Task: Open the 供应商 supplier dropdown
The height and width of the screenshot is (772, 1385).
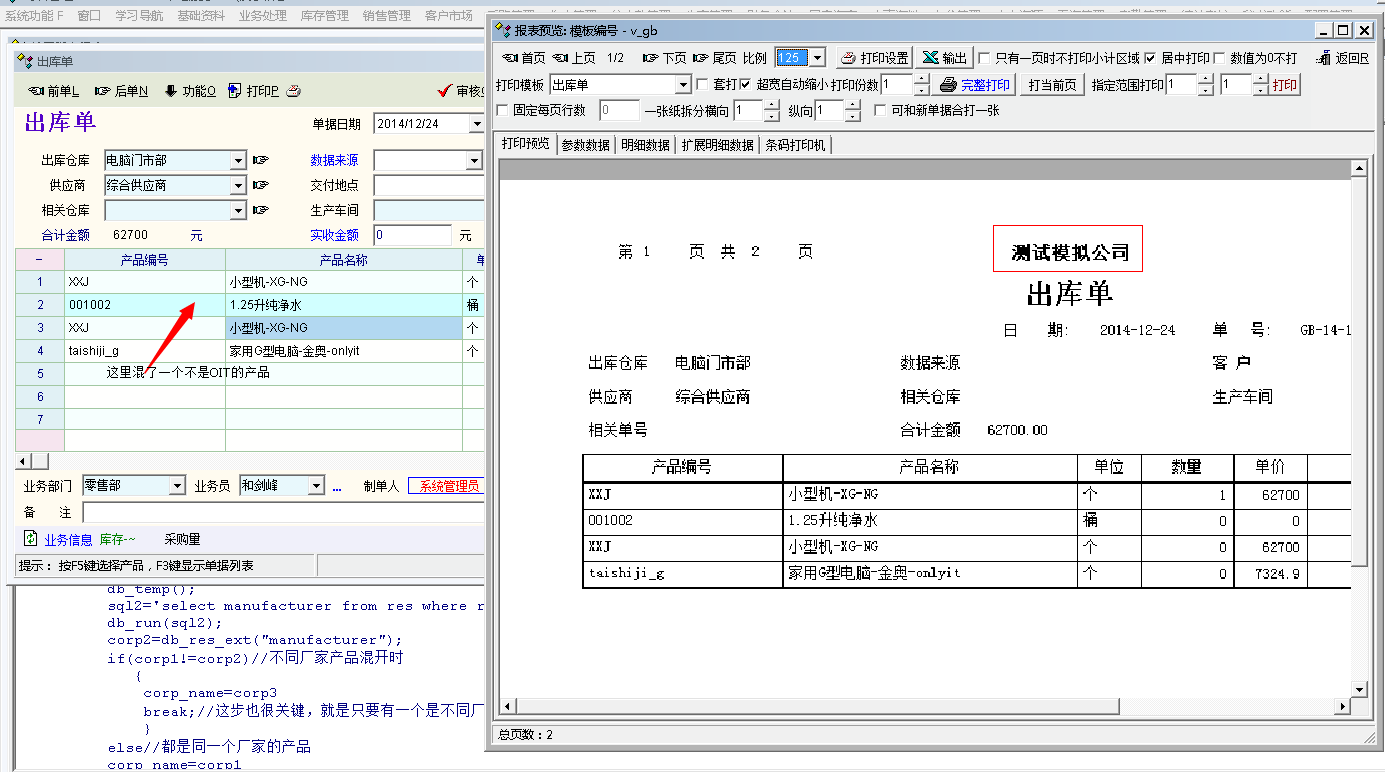Action: point(238,186)
